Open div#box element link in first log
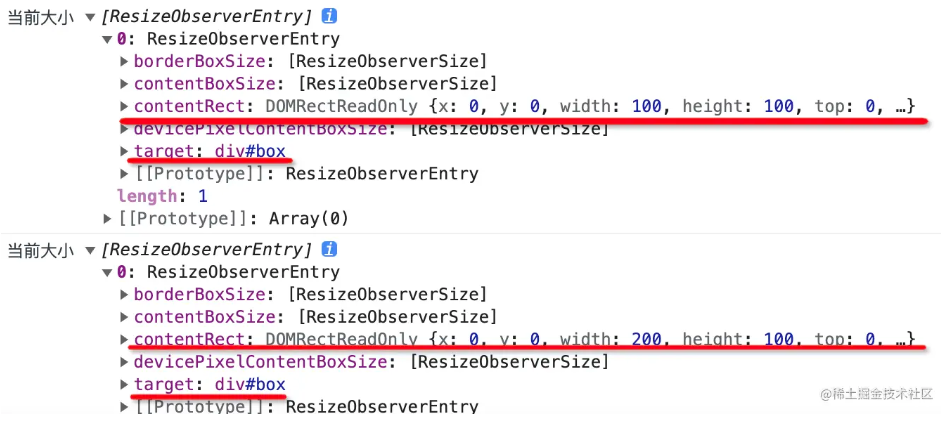 [x=250, y=152]
